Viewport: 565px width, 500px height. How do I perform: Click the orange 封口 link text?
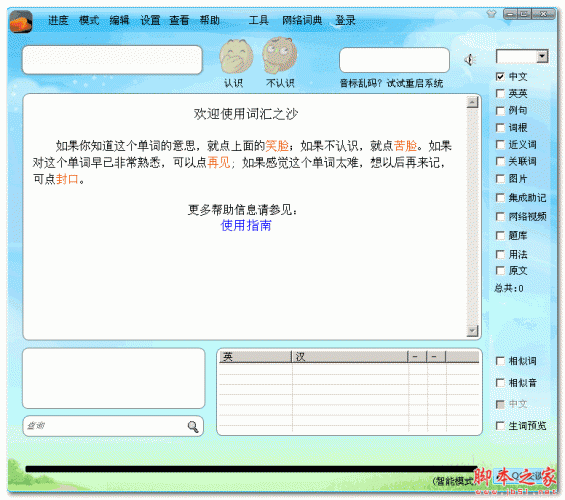(67, 179)
